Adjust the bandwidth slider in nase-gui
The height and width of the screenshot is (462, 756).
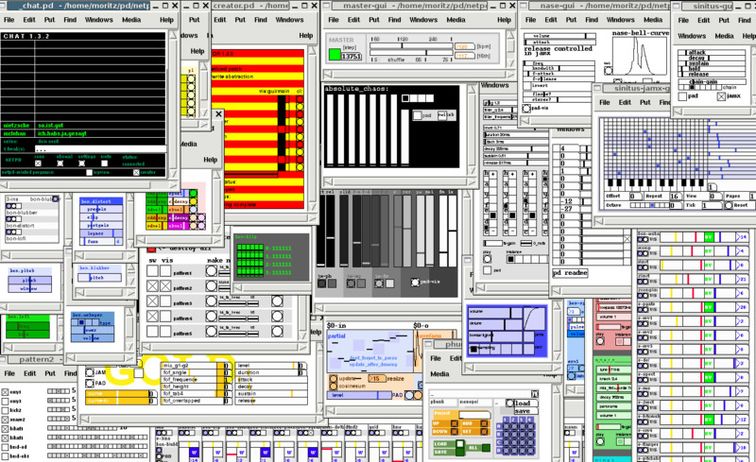pyautogui.click(x=560, y=68)
